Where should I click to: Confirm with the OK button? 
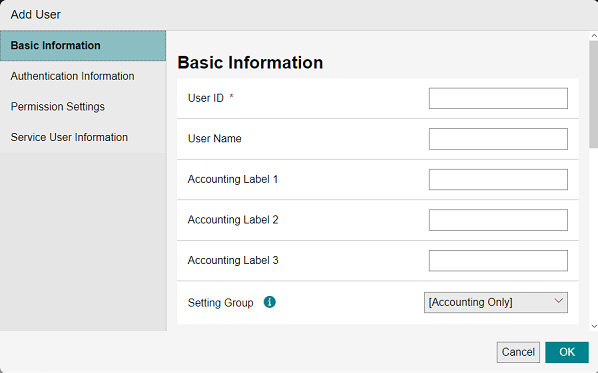click(x=567, y=352)
